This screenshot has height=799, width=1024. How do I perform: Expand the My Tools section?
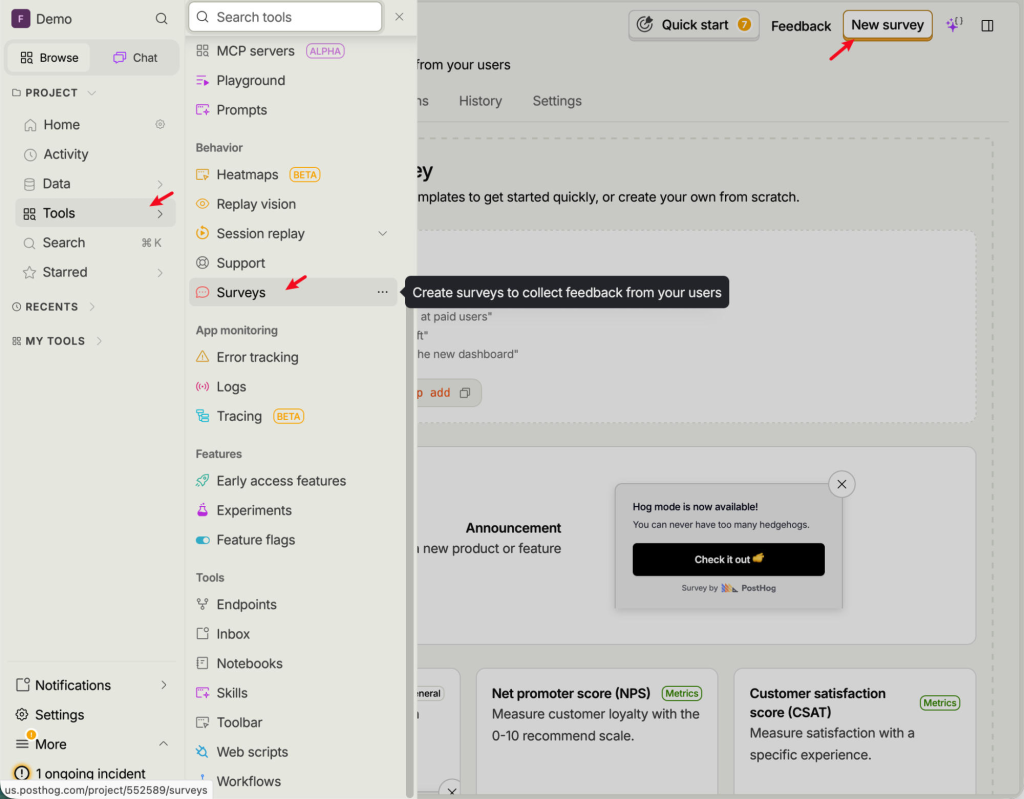click(x=57, y=340)
